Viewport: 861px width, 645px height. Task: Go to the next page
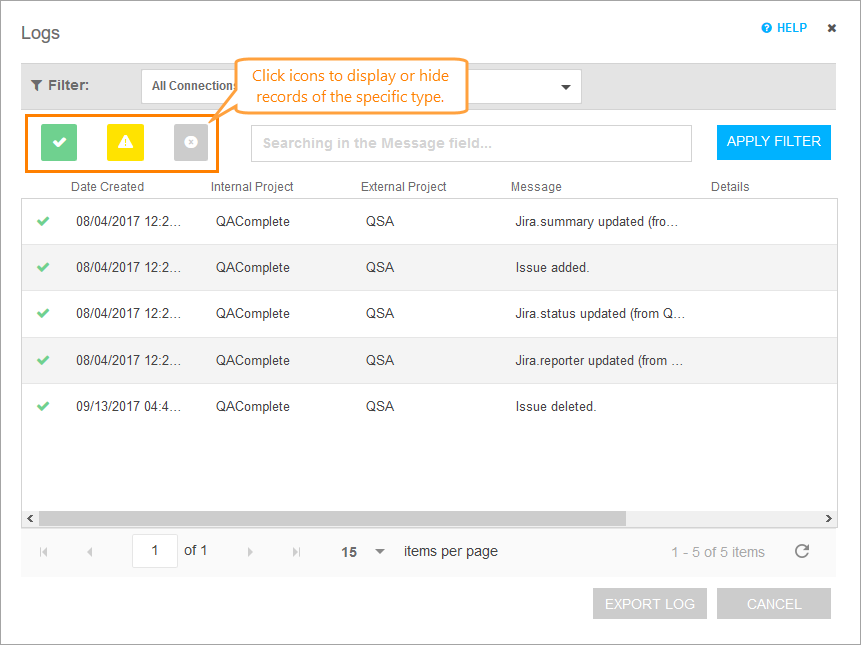point(250,552)
